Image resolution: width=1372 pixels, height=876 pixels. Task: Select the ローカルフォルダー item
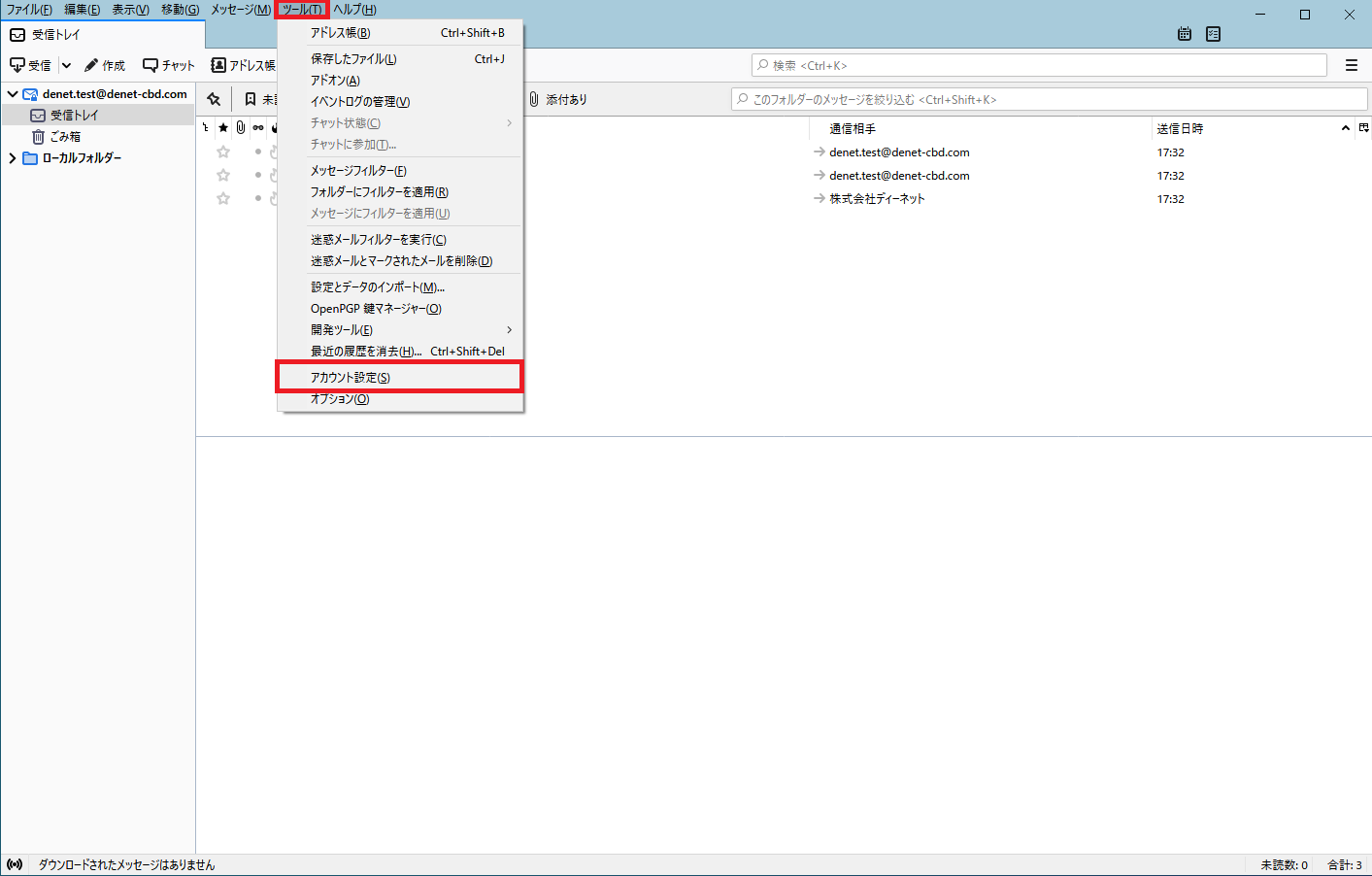pyautogui.click(x=82, y=158)
